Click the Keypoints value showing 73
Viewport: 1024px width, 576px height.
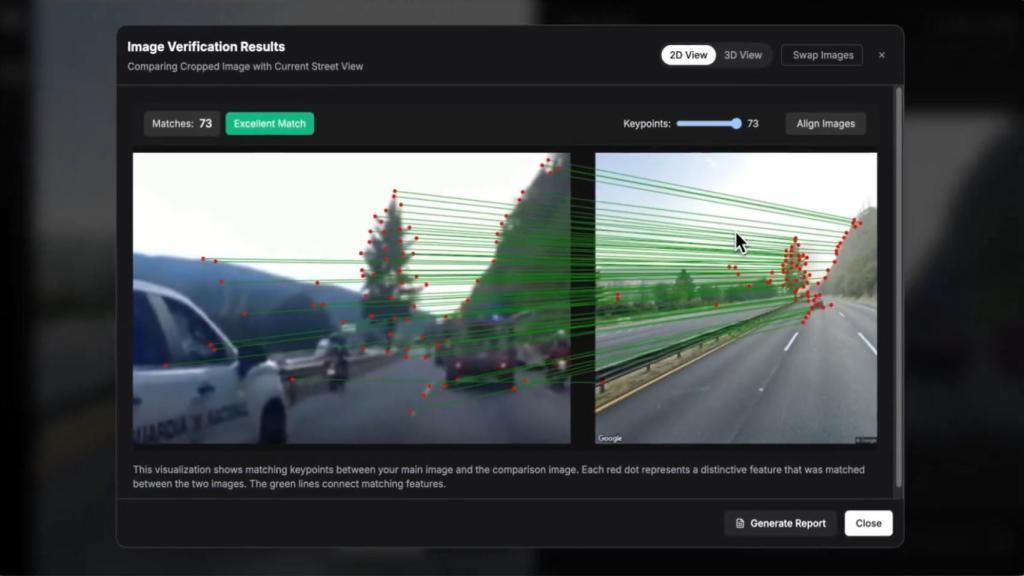tap(753, 123)
